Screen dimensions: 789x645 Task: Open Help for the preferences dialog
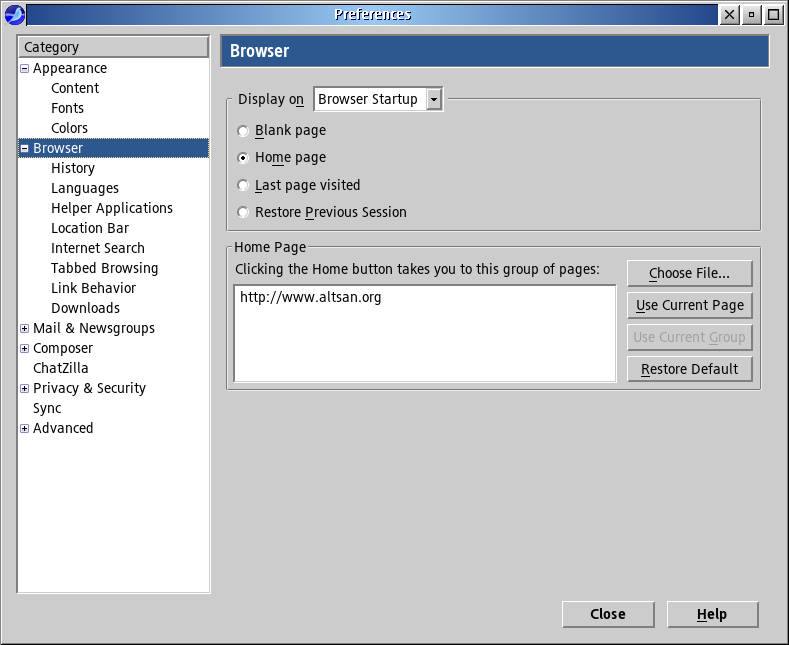[712, 614]
